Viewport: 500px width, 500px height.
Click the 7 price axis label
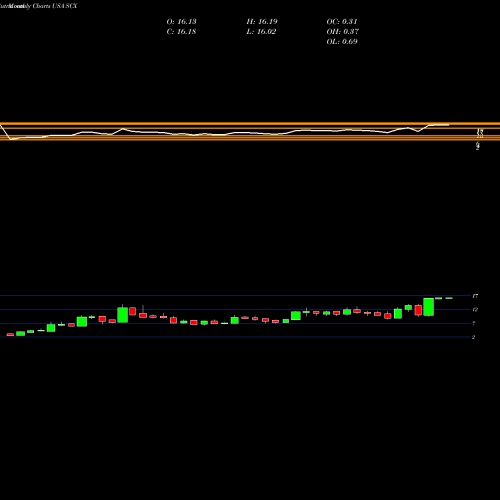[x=474, y=323]
